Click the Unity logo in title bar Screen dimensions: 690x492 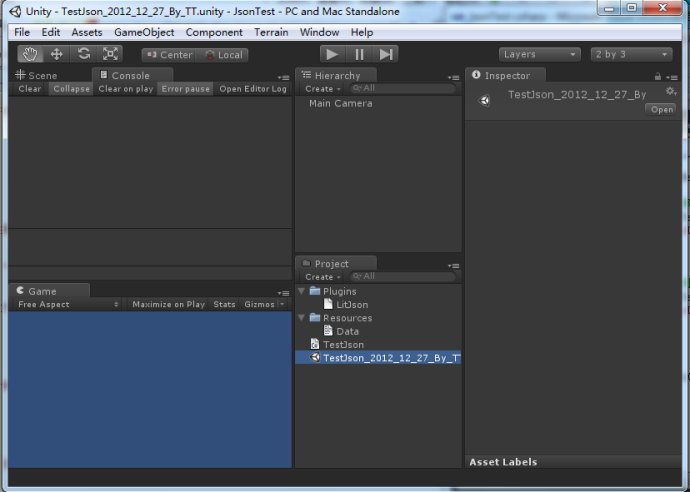coord(15,11)
